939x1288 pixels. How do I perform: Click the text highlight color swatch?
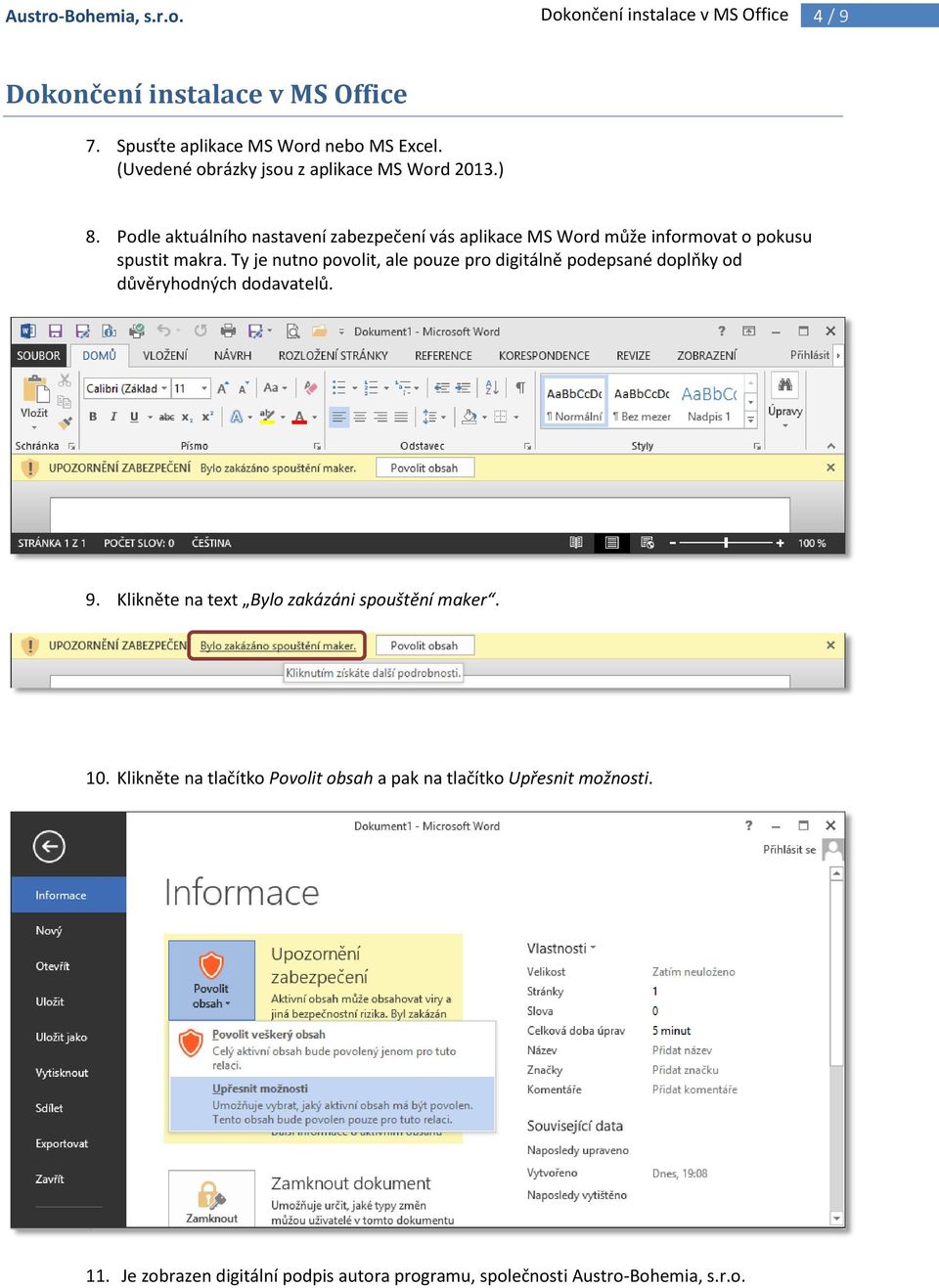click(267, 417)
